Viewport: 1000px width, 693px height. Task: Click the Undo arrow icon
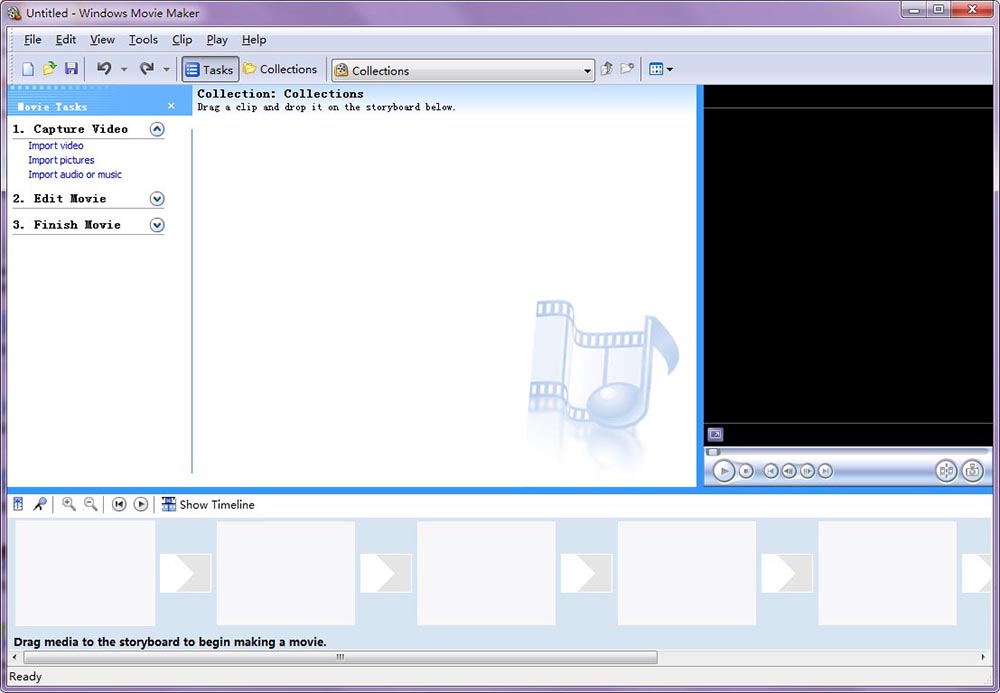(x=104, y=68)
